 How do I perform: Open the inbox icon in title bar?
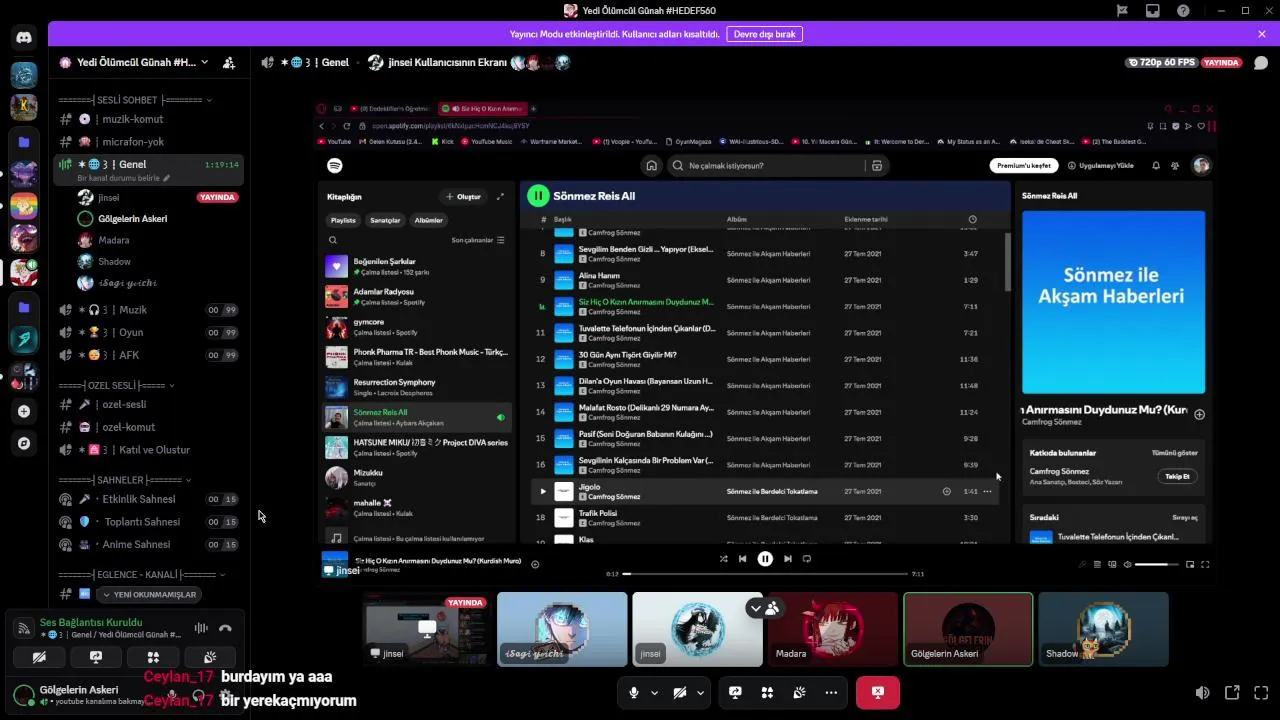click(x=1153, y=11)
